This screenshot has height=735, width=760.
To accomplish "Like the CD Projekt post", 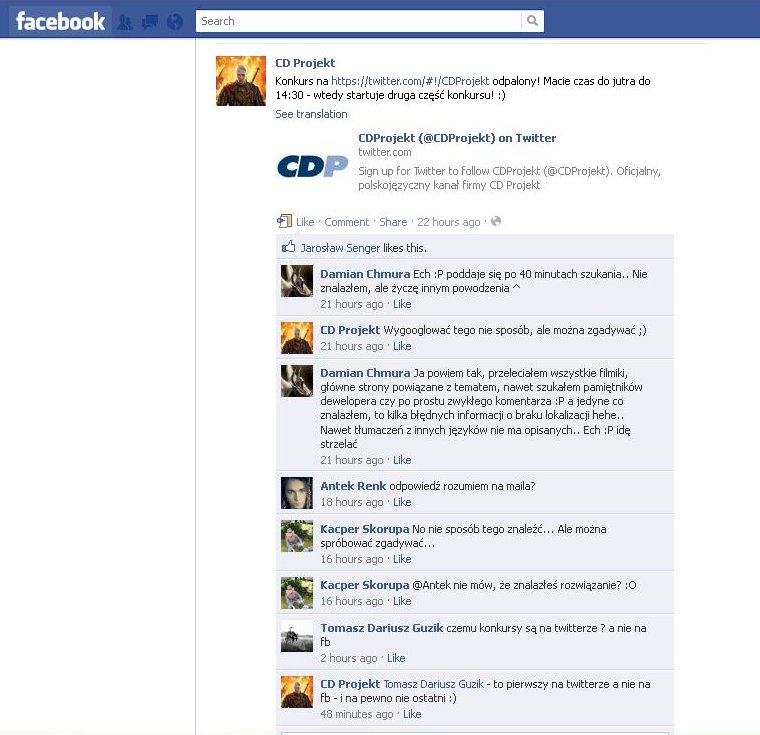I will [x=305, y=222].
